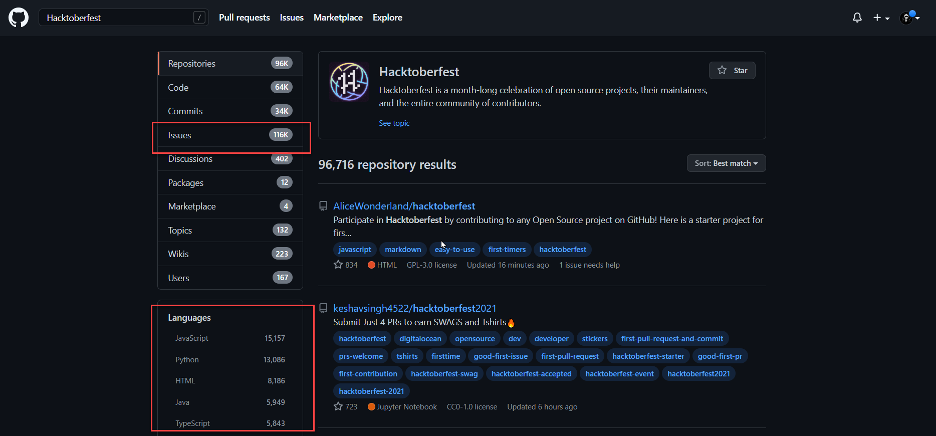Open AliceWonderland/hacktoberfest repository

point(404,206)
